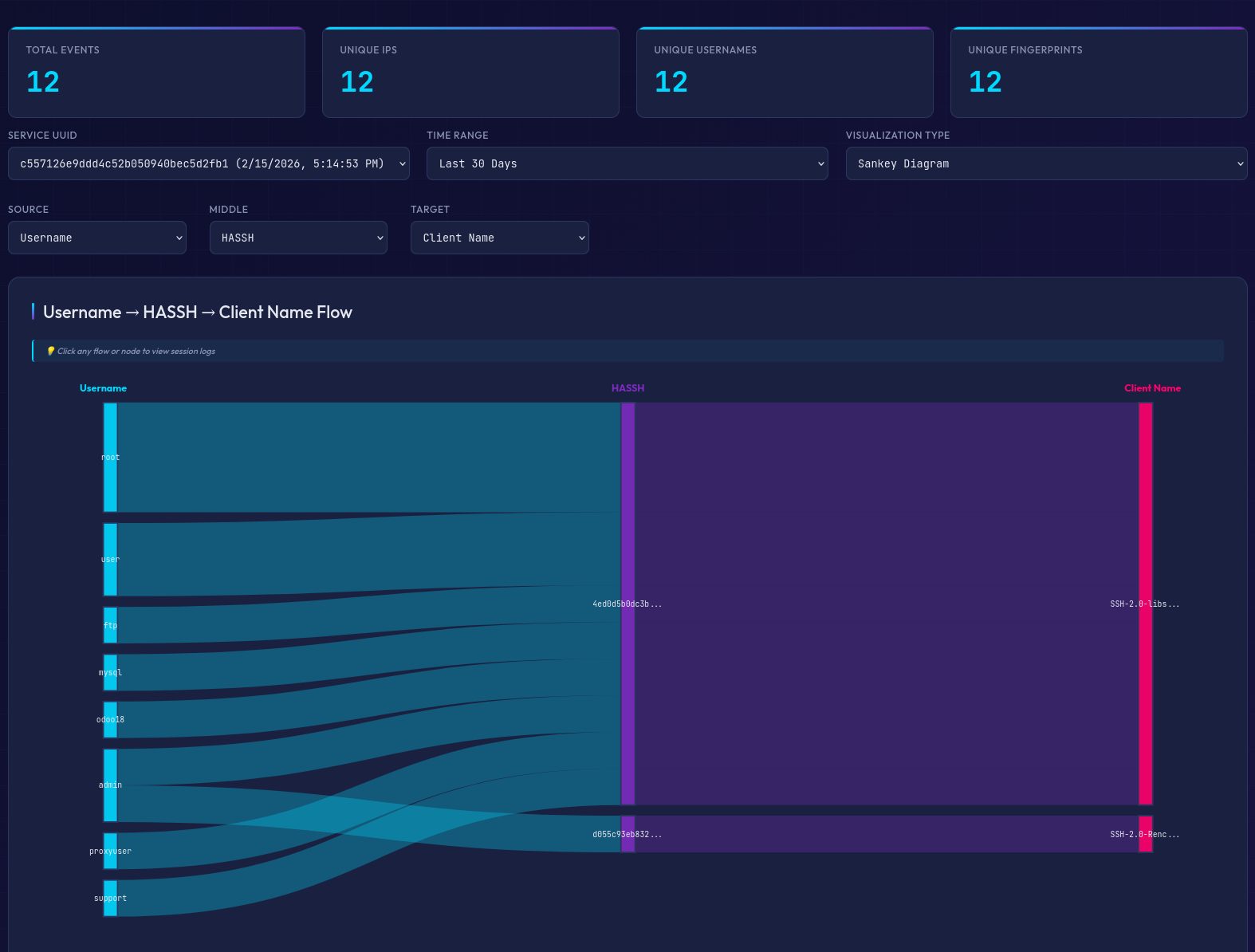
Task: Click the 'Username → HASSH → Client Name Flow' heading
Action: click(198, 313)
